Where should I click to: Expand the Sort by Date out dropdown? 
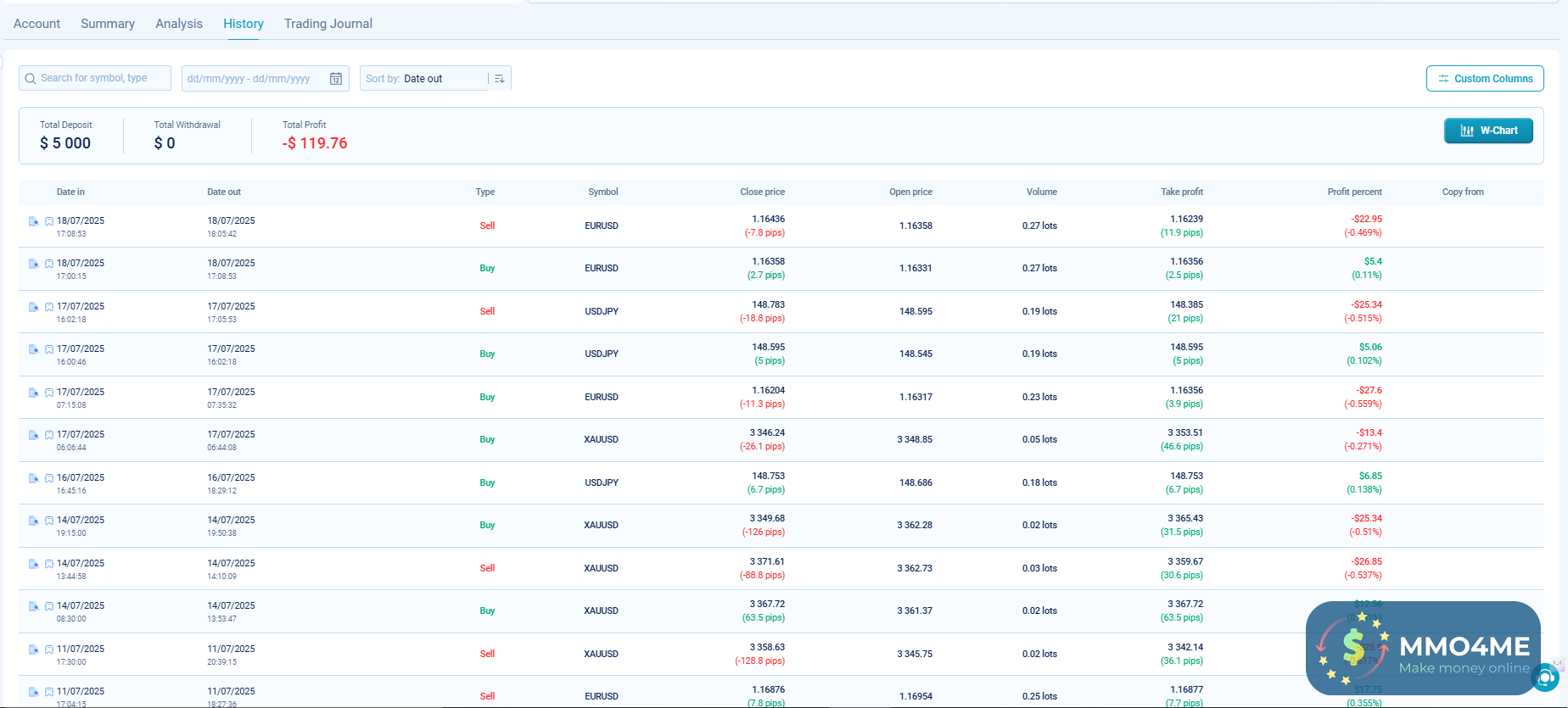424,79
